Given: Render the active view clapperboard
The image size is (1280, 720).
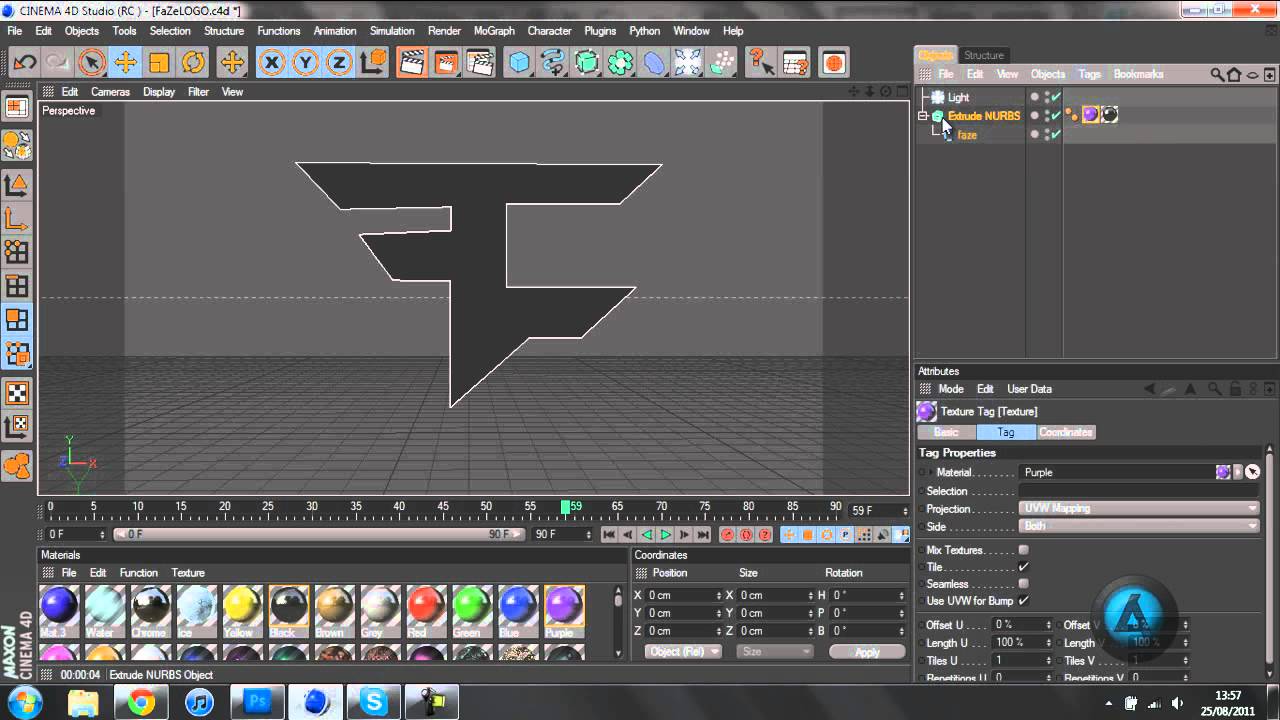Looking at the screenshot, I should pos(411,63).
